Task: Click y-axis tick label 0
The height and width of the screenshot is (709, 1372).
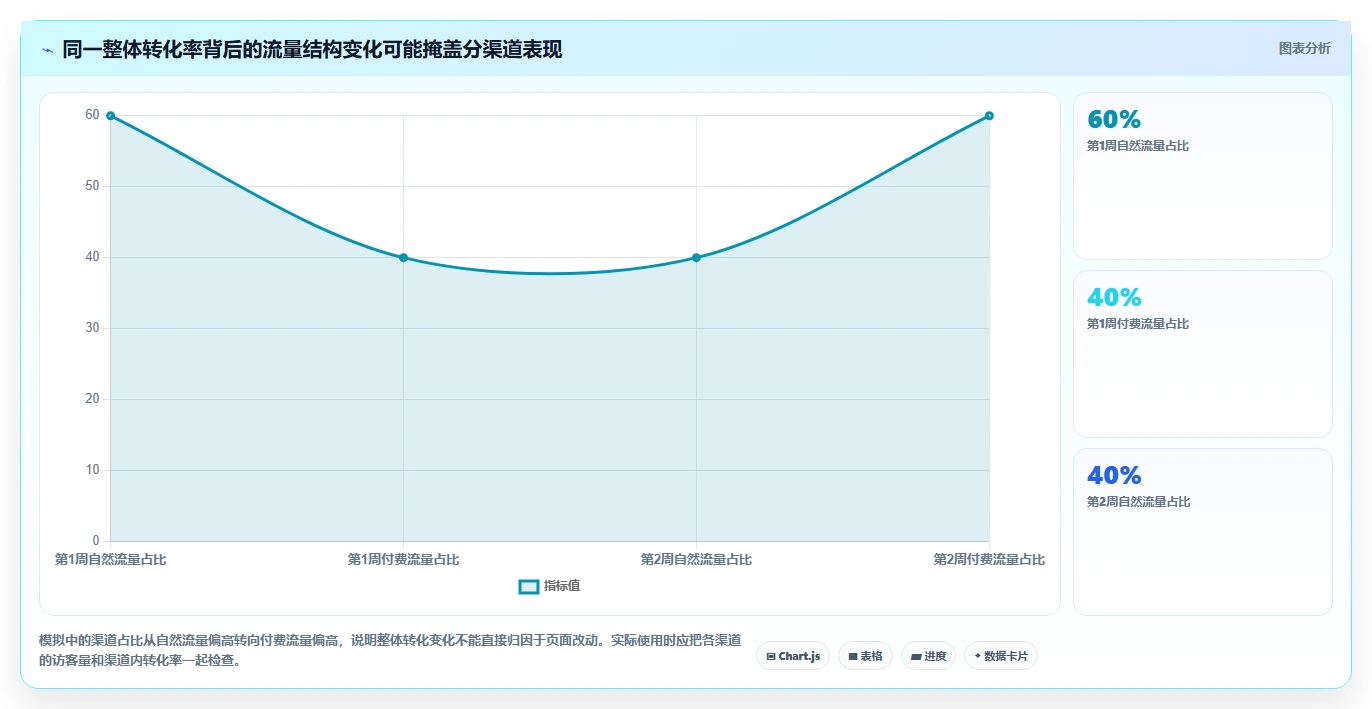Action: 96,541
